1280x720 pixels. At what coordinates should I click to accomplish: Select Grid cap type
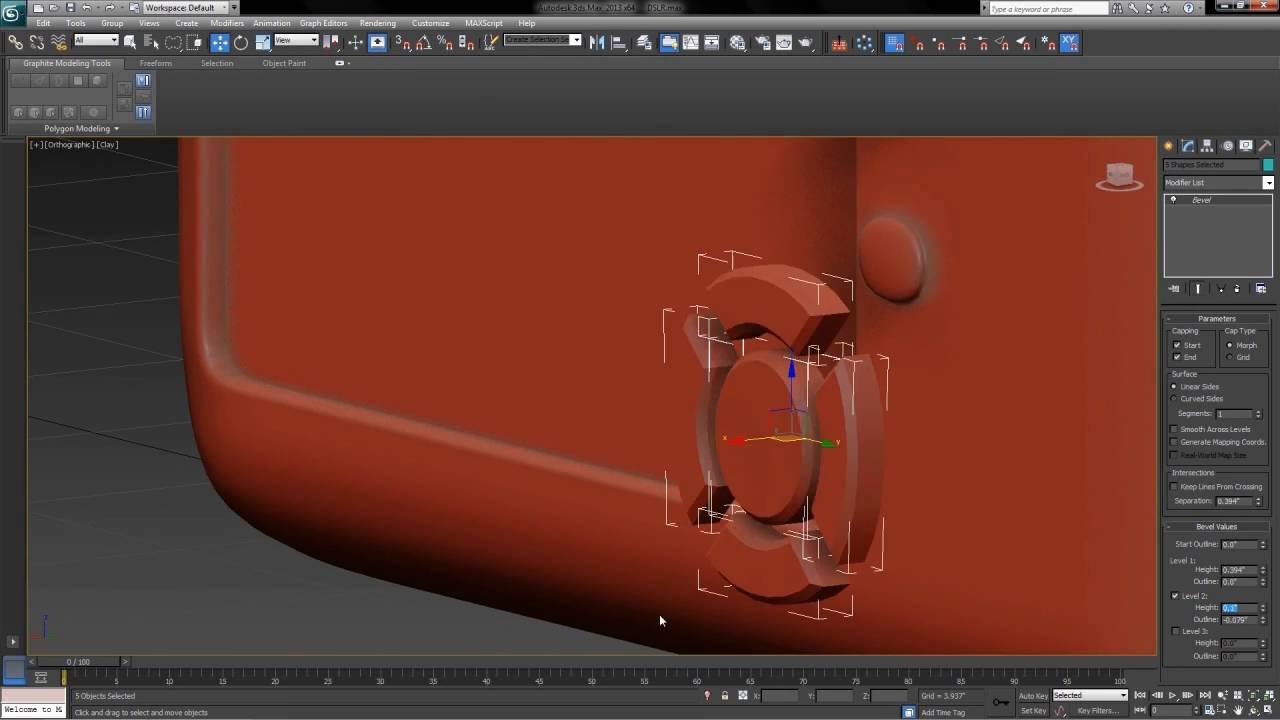pyautogui.click(x=1230, y=357)
